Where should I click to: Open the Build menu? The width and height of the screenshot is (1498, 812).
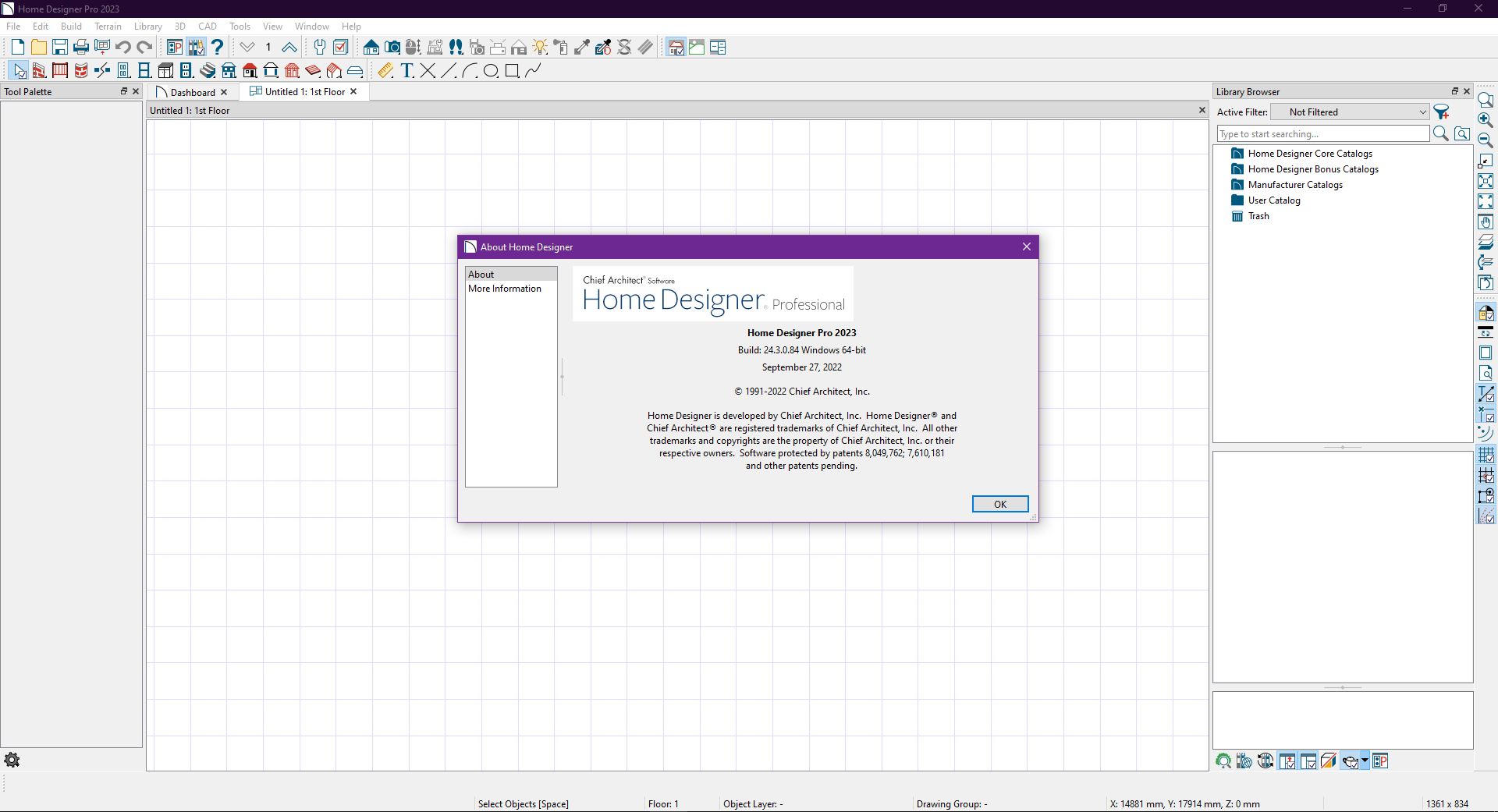click(71, 27)
